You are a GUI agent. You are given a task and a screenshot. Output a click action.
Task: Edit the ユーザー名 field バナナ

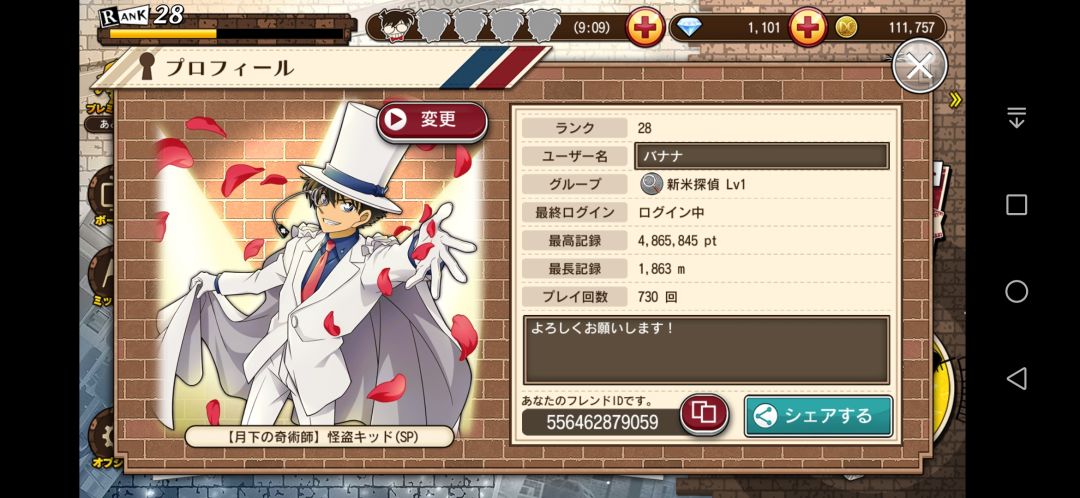[762, 156]
